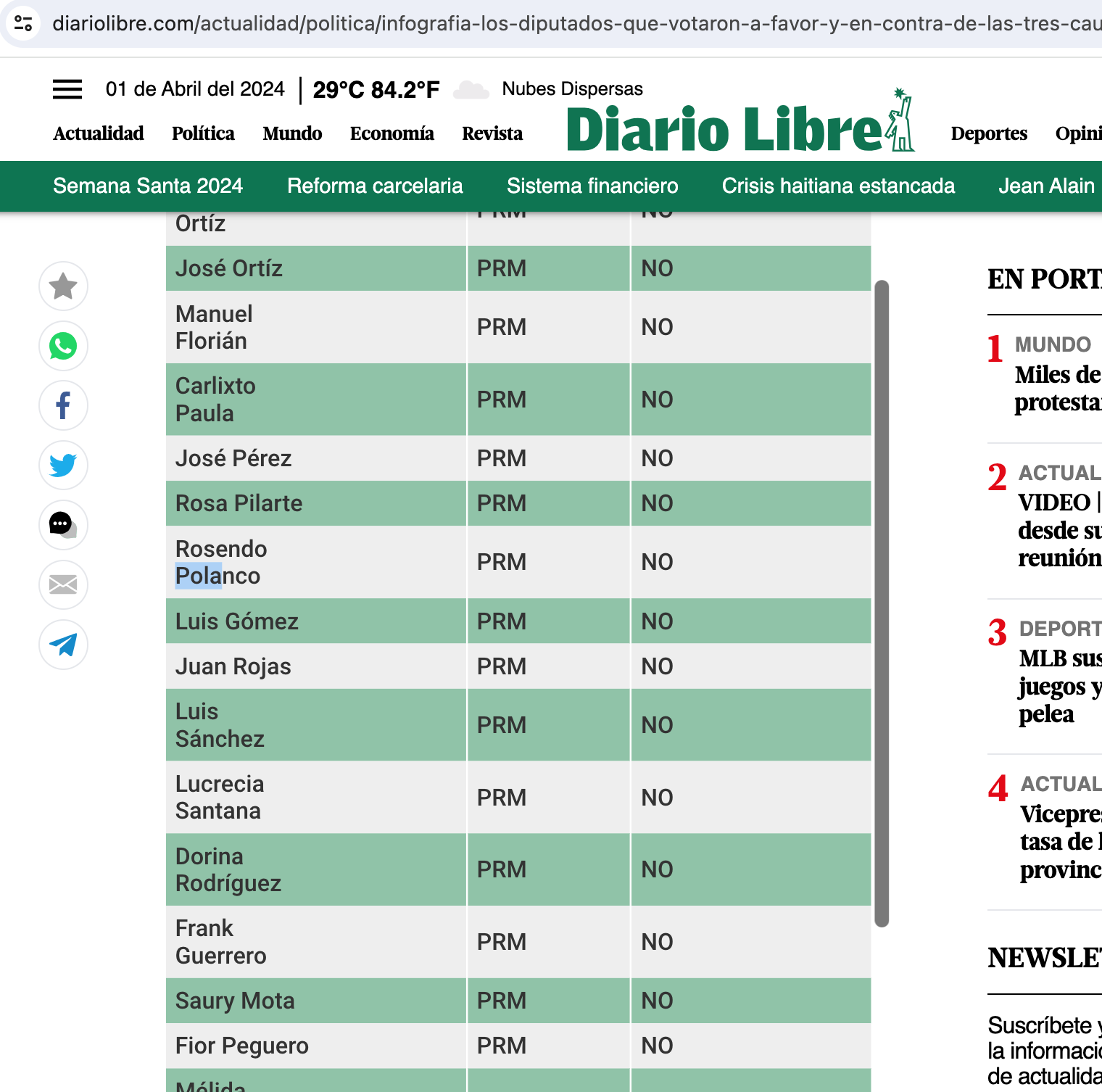1102x1092 pixels.
Task: Open Semana Santa 2024 topic
Action: (x=148, y=186)
